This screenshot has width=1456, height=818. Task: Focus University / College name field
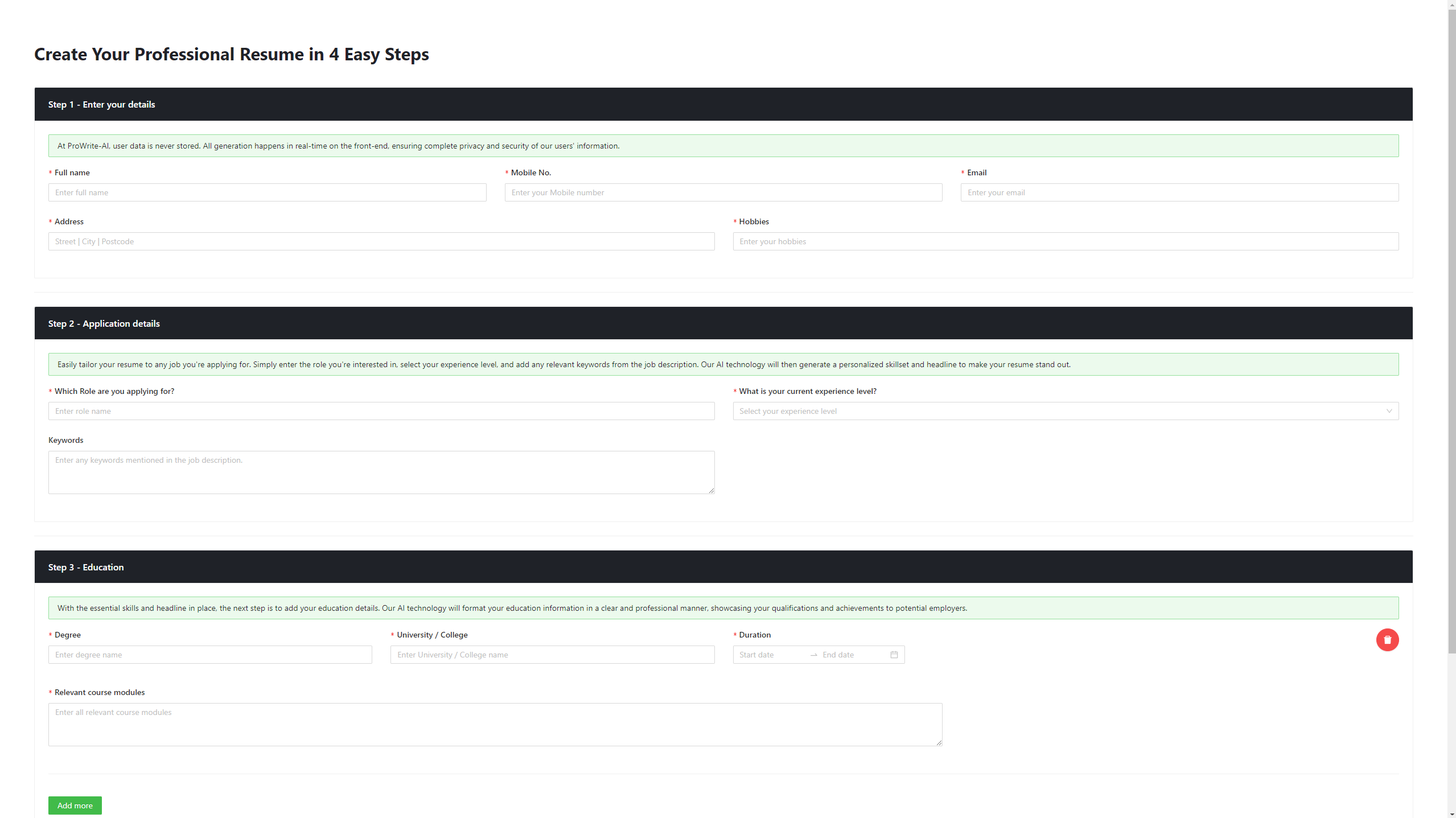(x=552, y=655)
